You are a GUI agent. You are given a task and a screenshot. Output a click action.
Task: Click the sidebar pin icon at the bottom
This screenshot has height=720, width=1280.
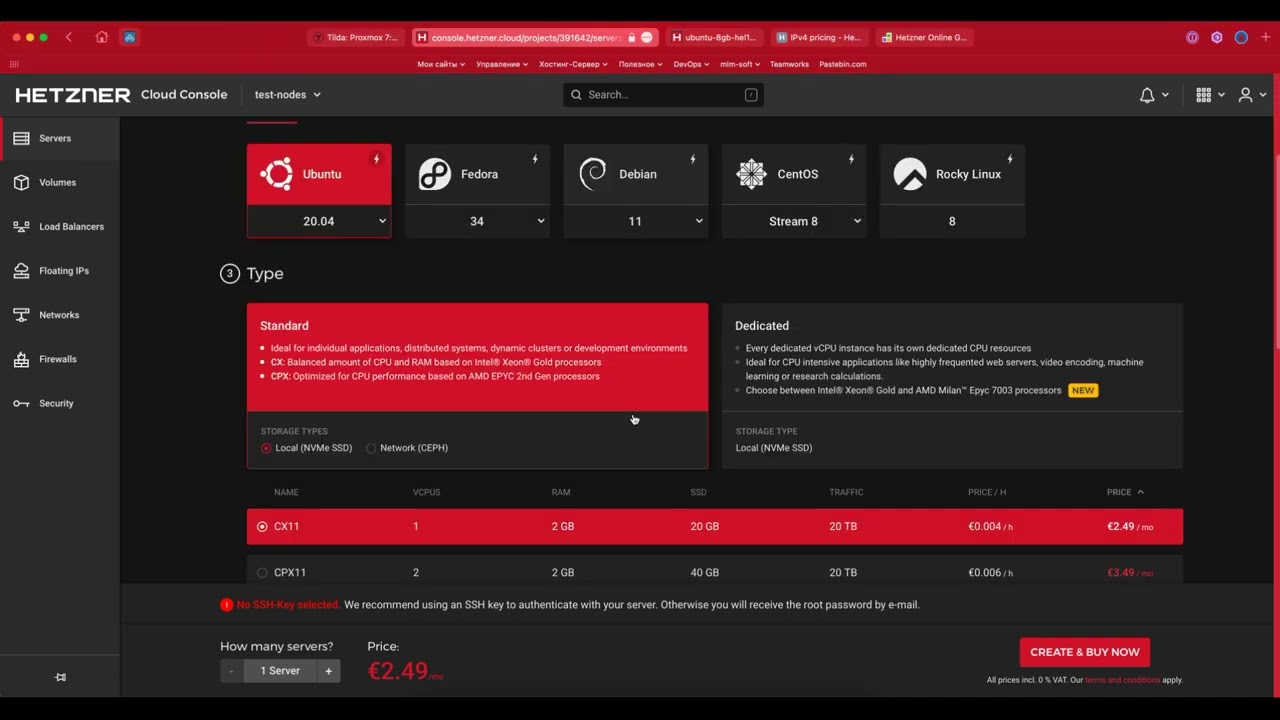pyautogui.click(x=60, y=677)
